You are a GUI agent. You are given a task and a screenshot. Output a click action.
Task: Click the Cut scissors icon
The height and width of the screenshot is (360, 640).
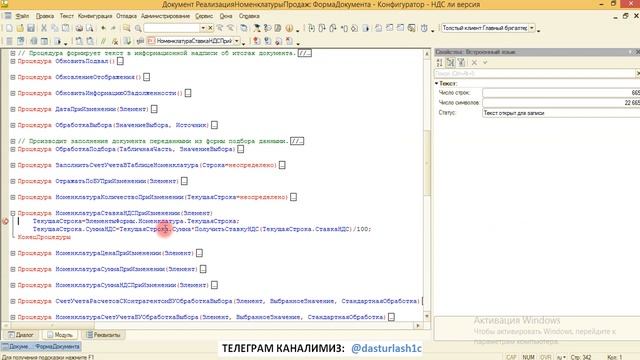[43, 28]
